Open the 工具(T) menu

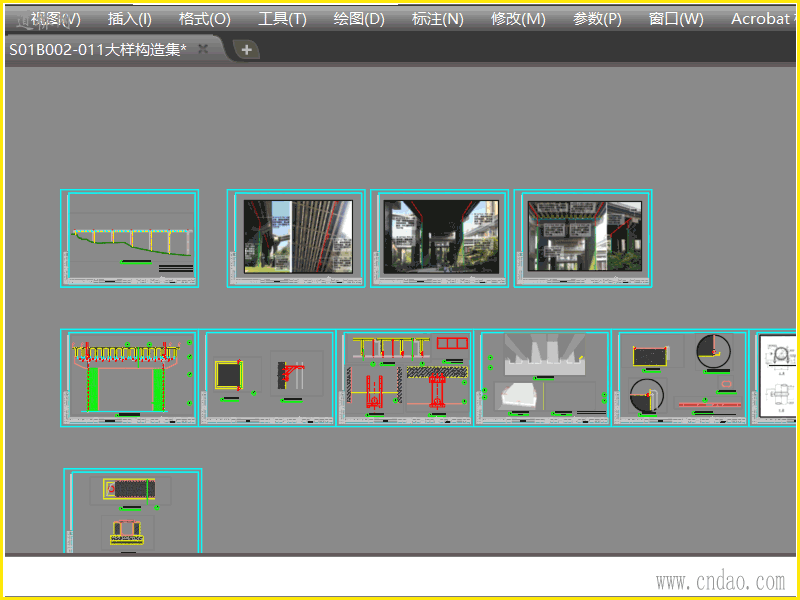pos(282,19)
